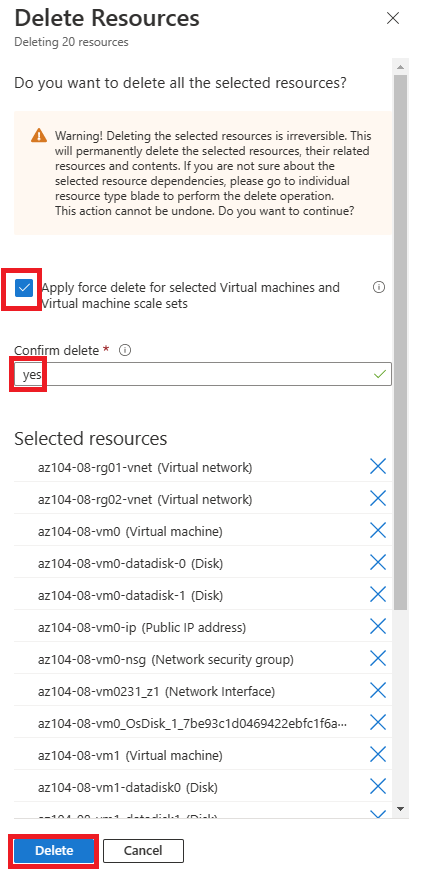Remove az104-08-vm1 Virtual machine from list
Screen dimensions: 425x875
coord(378,755)
